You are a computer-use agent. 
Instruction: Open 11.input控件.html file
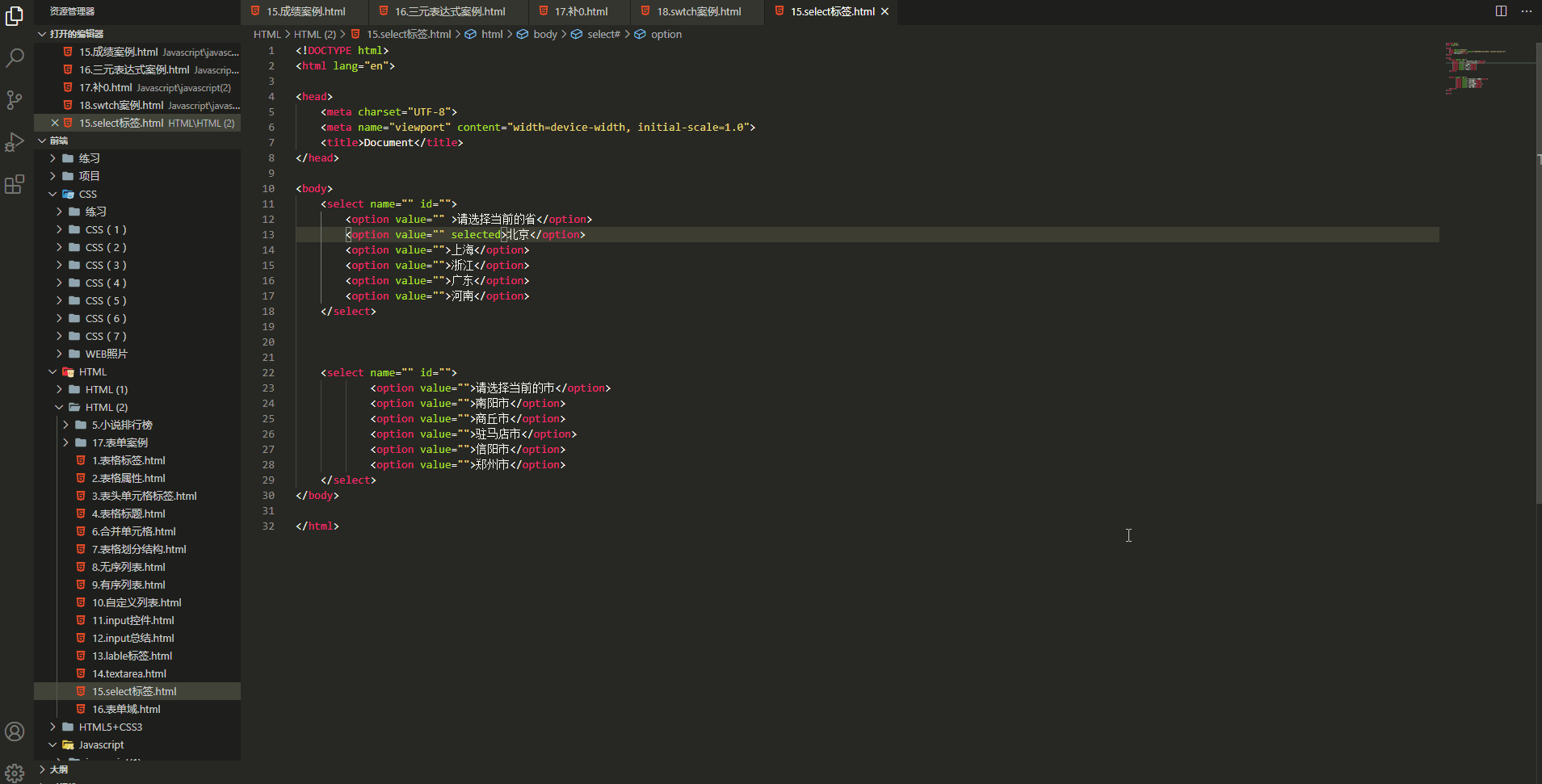click(137, 620)
